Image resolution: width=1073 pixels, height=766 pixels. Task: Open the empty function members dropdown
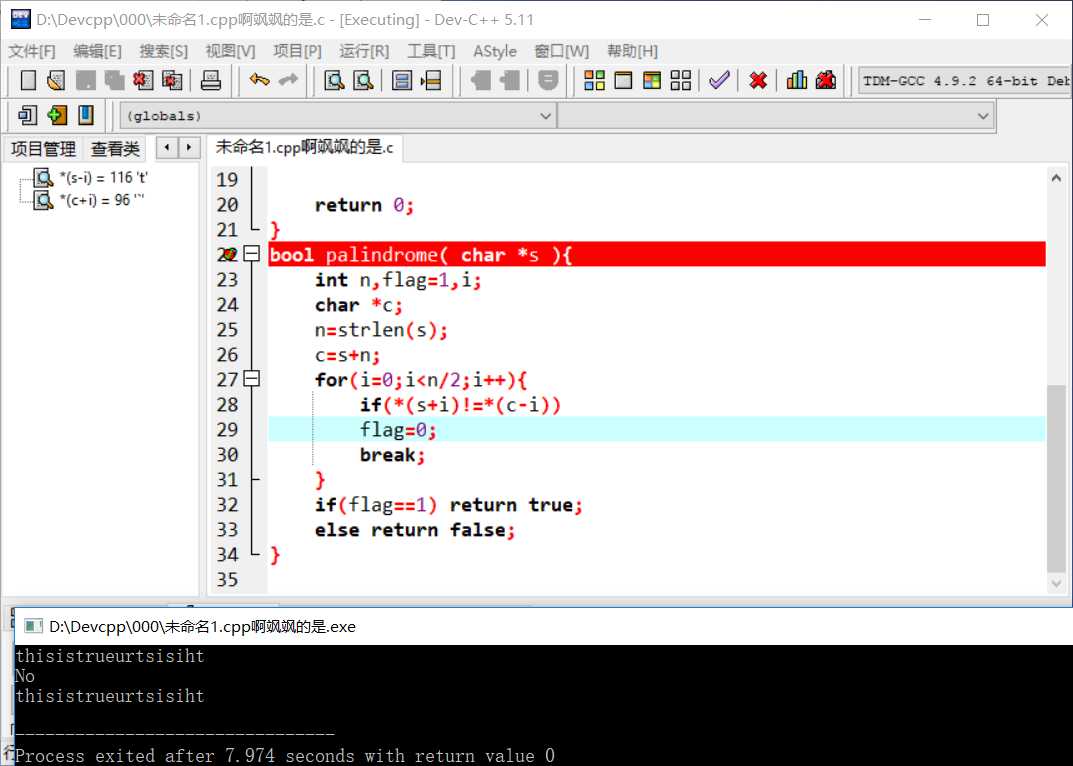click(776, 116)
